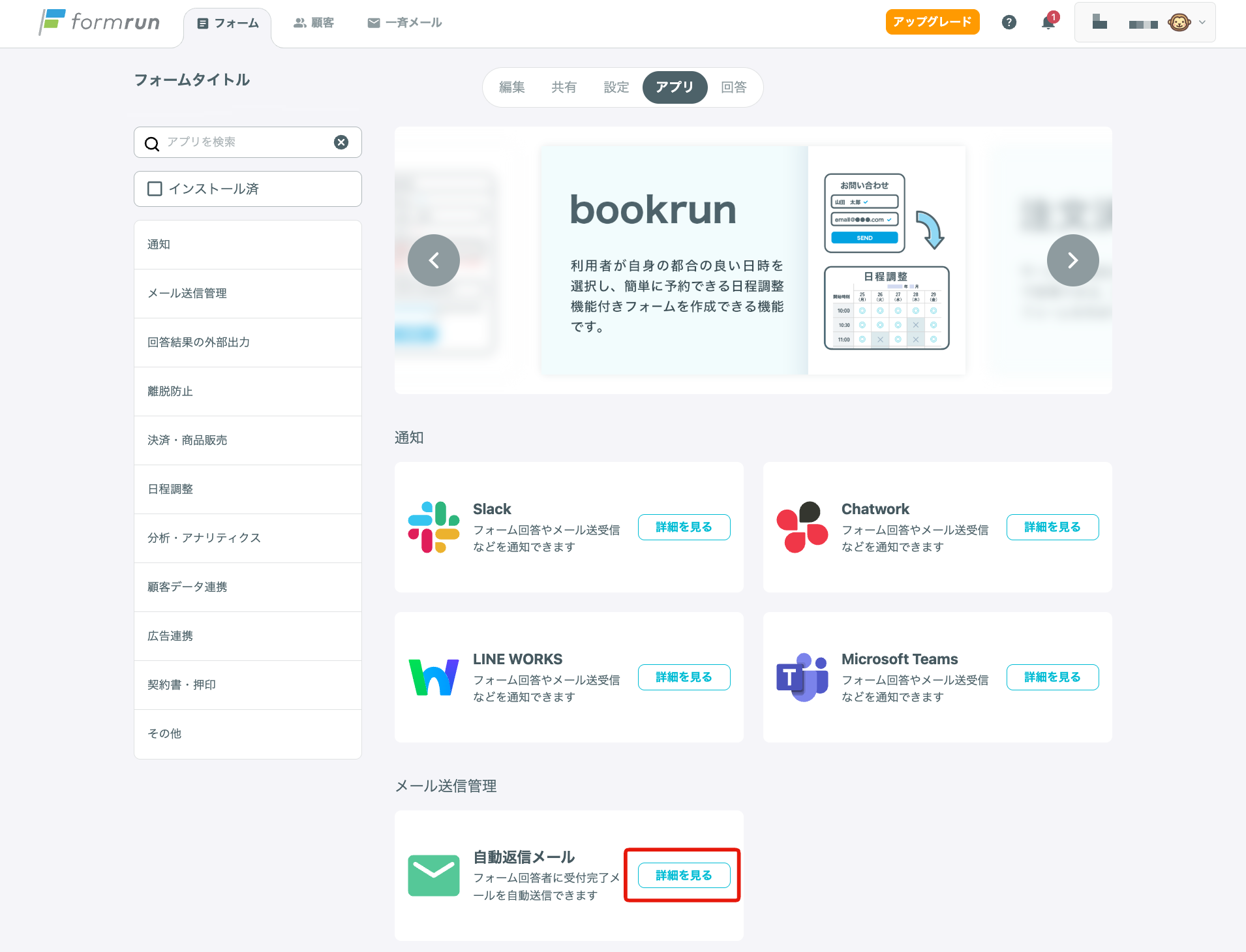Screen dimensions: 1246x952
Task: View details for Microsoft Teams
Action: tap(1052, 677)
